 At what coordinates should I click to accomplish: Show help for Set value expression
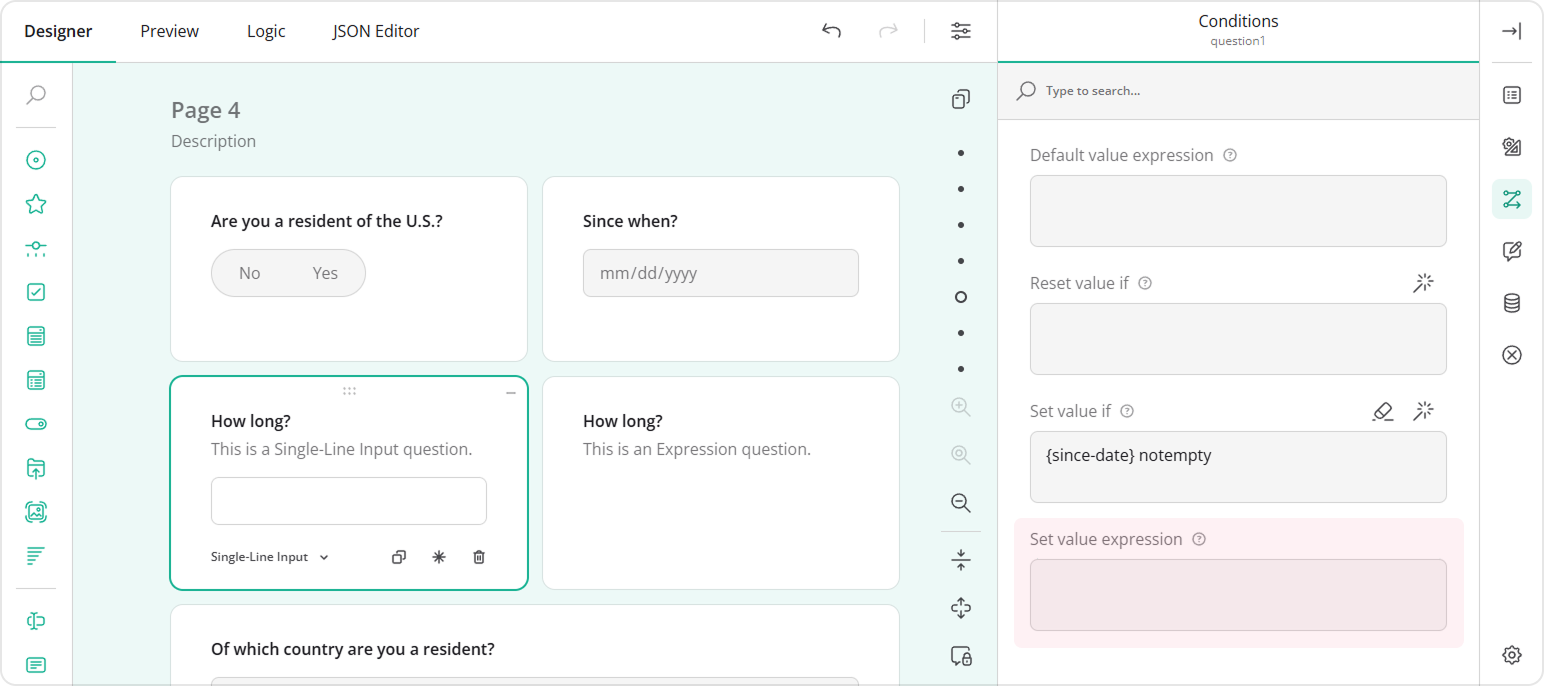pos(1199,540)
